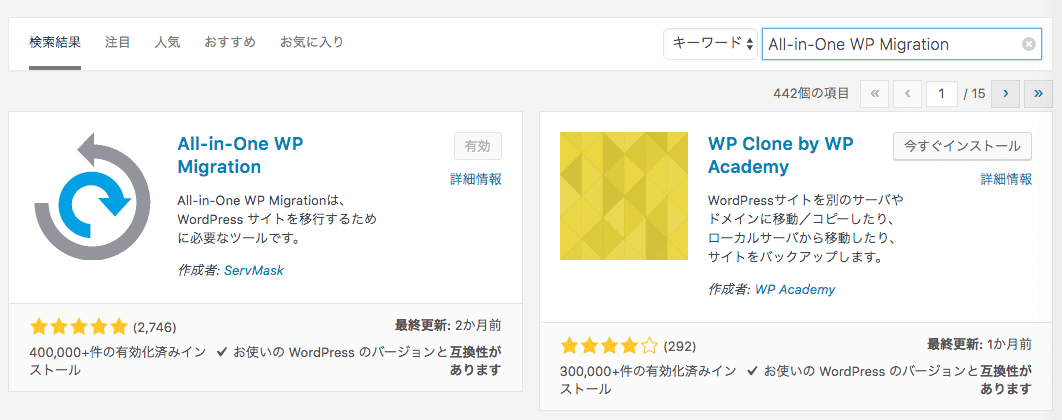Open 詳細情報 for All-in-One WP Migration
Viewport: 1062px width, 420px height.
476,179
